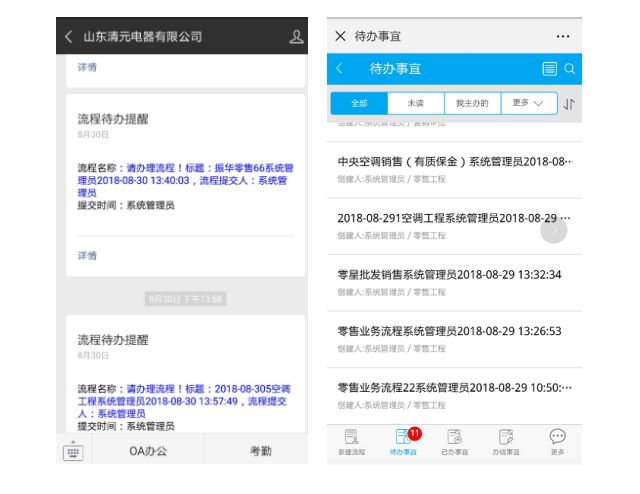640x494 pixels.
Task: Open the three-dot options menu
Action: [x=563, y=36]
